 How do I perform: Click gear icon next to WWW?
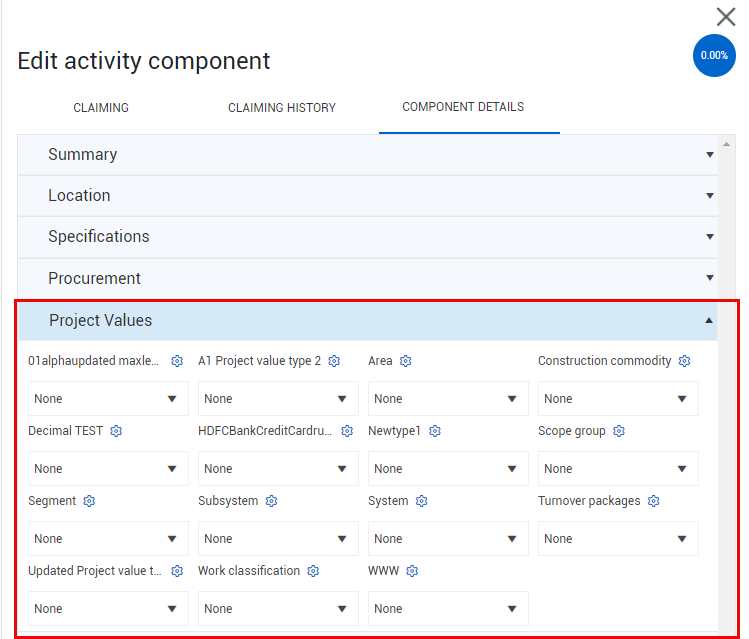412,571
